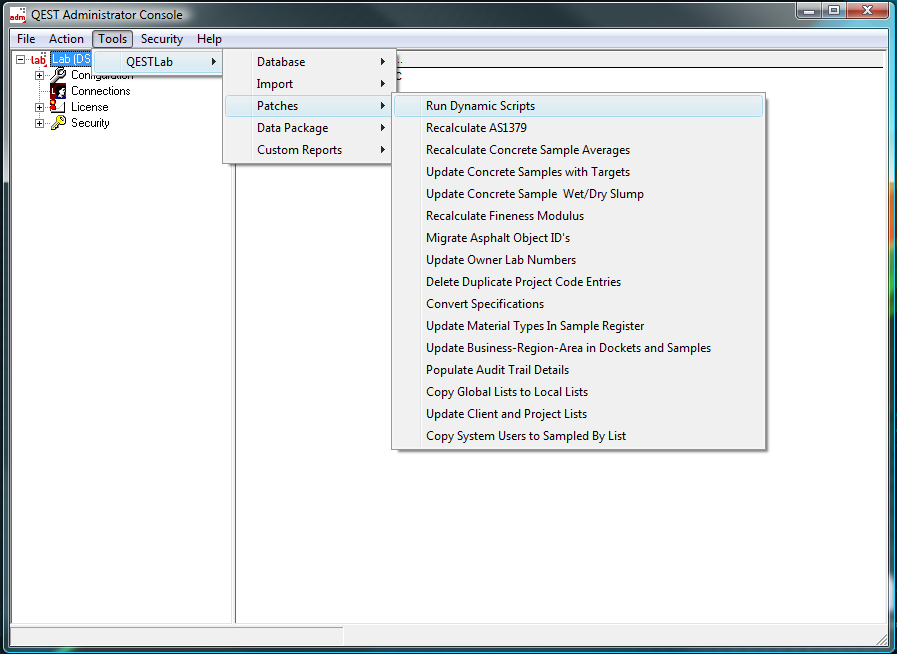Click the Security key icon
The height and width of the screenshot is (654, 897).
click(x=58, y=123)
